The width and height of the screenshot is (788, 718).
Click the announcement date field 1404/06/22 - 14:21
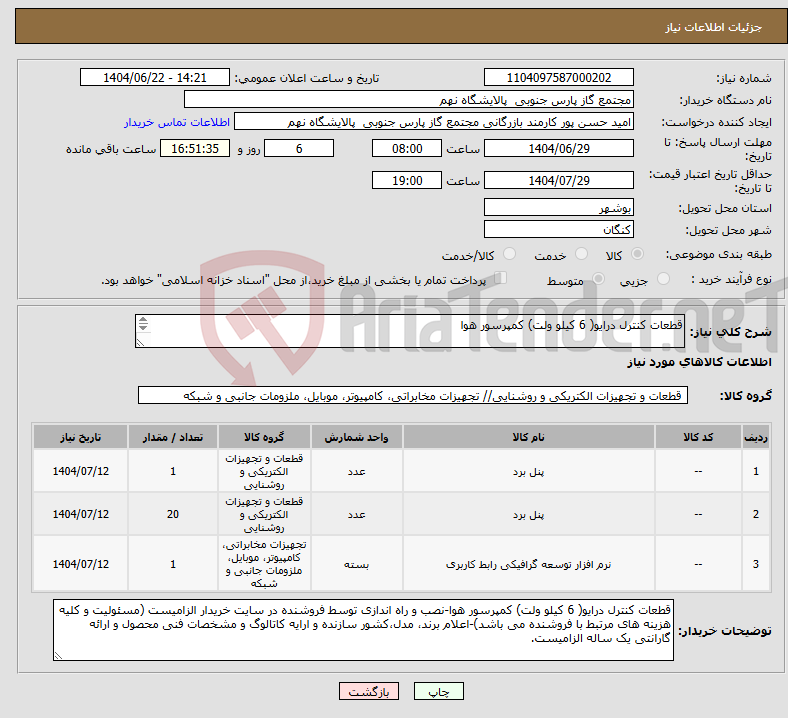[155, 78]
